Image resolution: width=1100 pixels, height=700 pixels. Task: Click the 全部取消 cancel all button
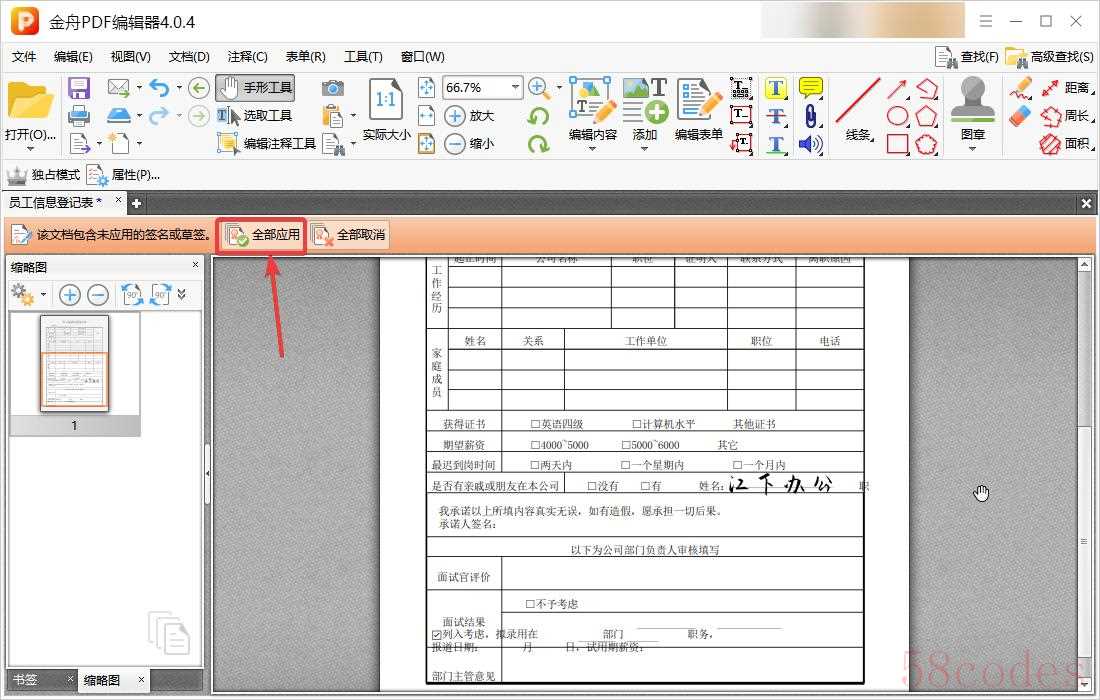click(349, 235)
